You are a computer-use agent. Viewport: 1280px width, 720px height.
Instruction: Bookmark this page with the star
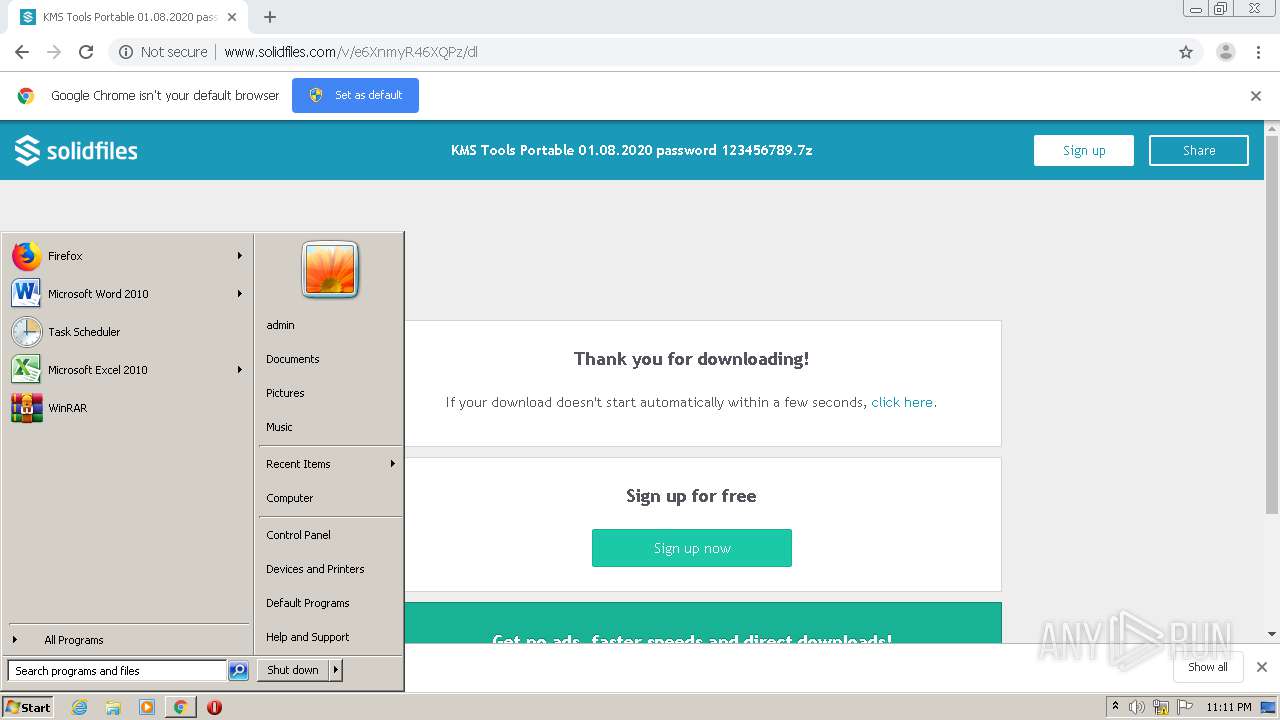pos(1186,52)
